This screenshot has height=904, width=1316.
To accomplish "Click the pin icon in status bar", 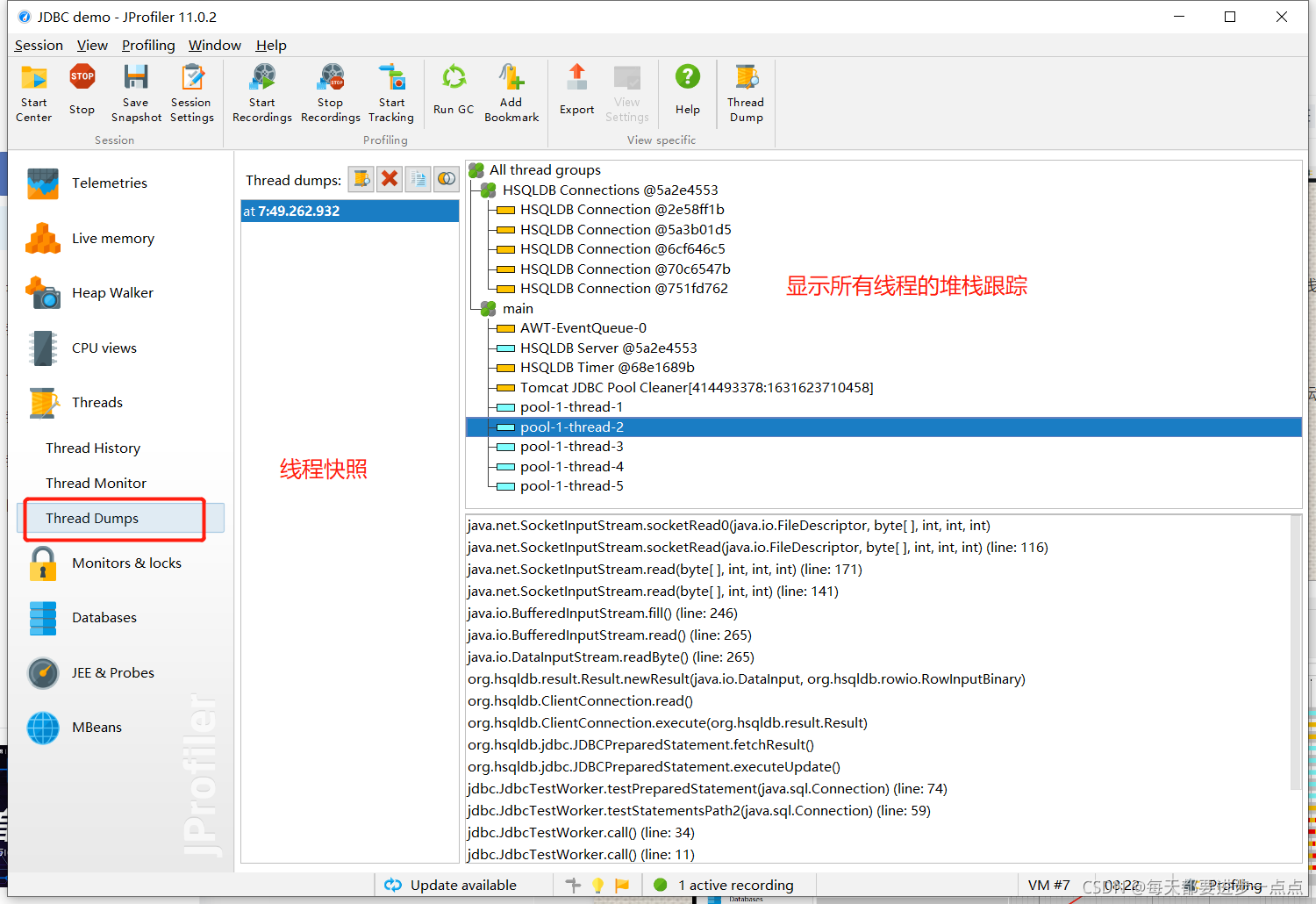I will tap(574, 885).
